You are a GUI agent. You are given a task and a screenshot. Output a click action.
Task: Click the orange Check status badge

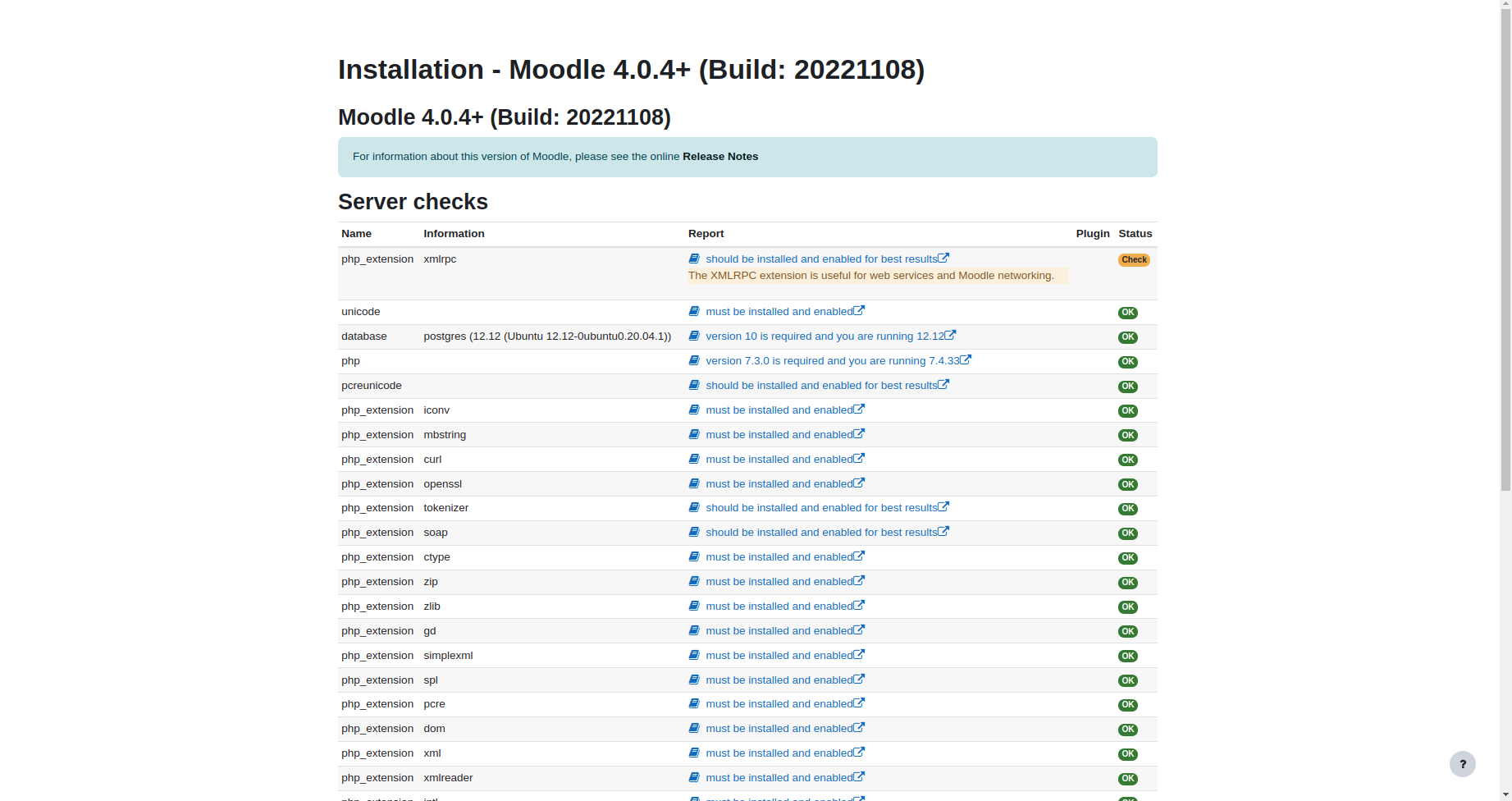1134,260
